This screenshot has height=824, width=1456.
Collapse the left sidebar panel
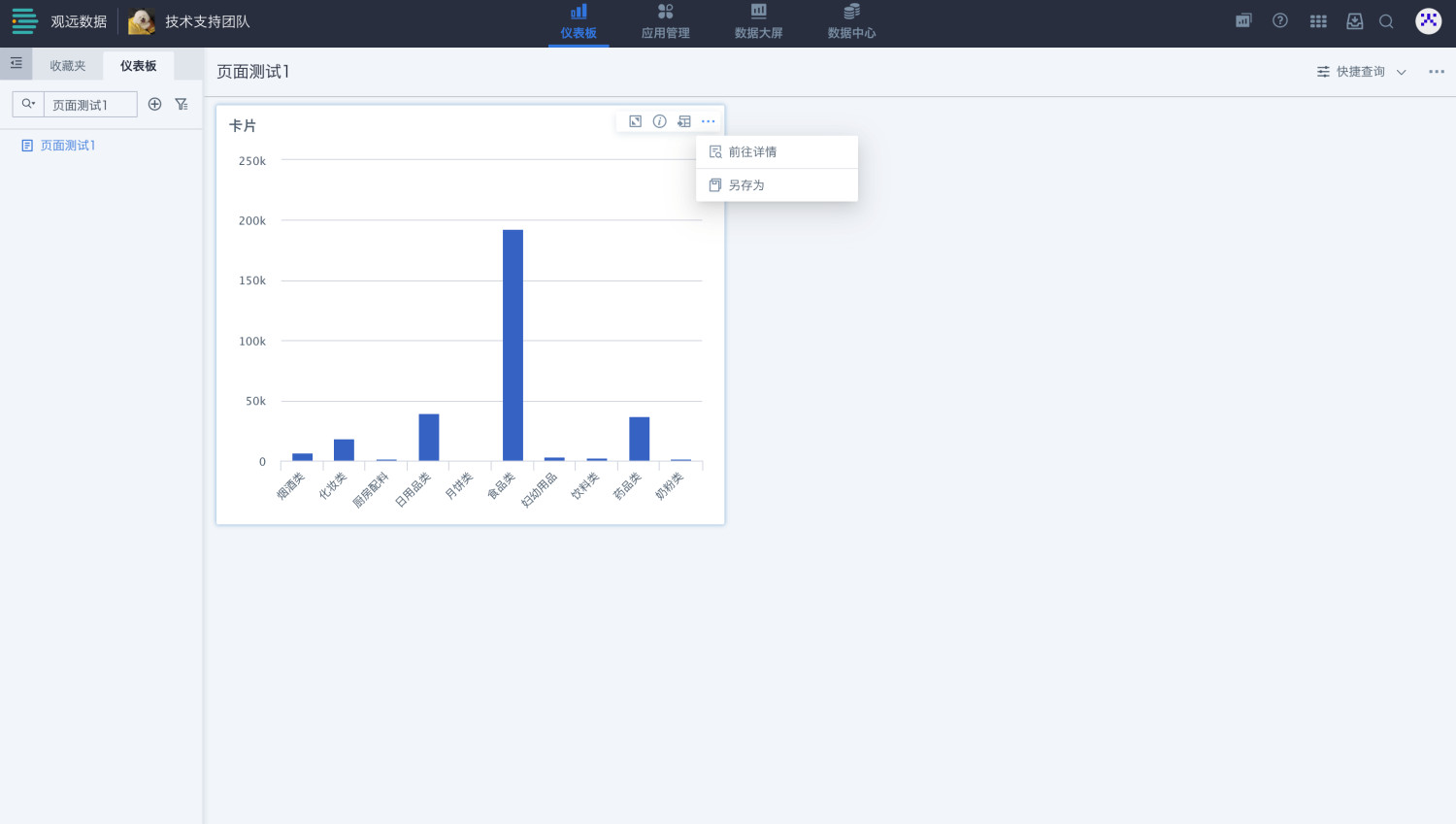click(x=17, y=64)
